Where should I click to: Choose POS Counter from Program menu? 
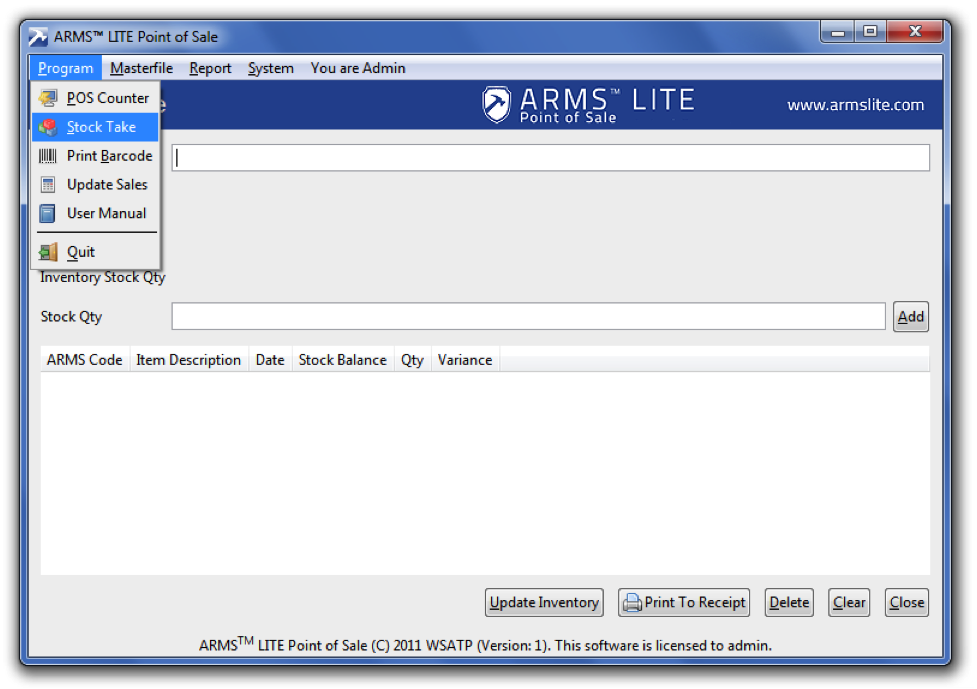[x=95, y=98]
